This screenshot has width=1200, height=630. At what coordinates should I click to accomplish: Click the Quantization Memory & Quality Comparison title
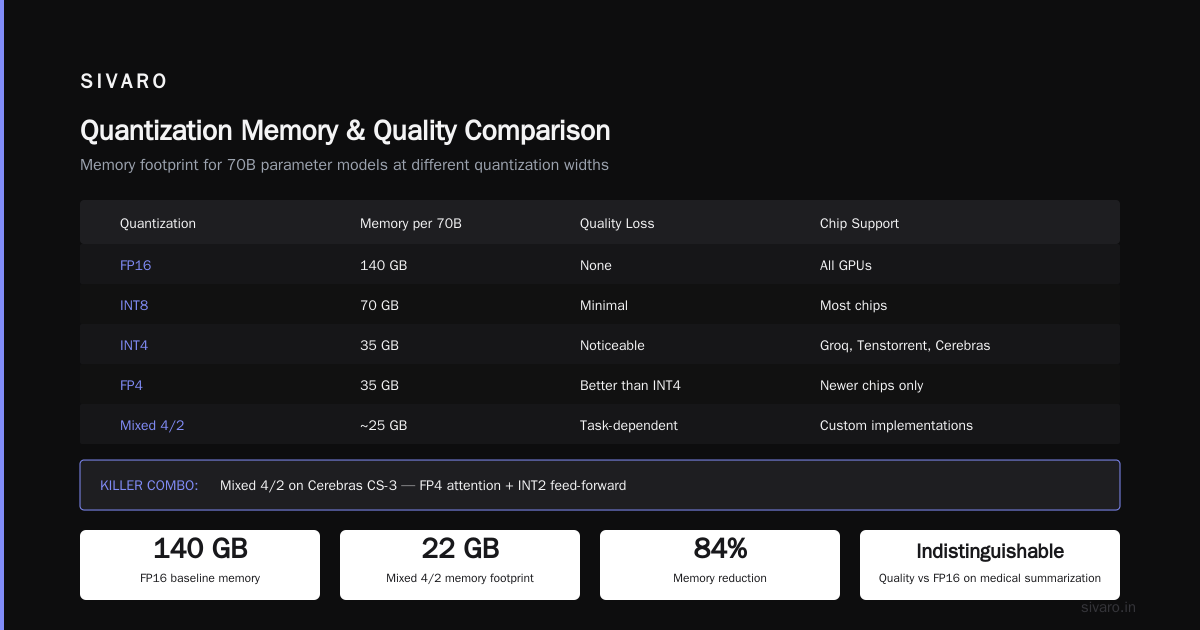[345, 131]
